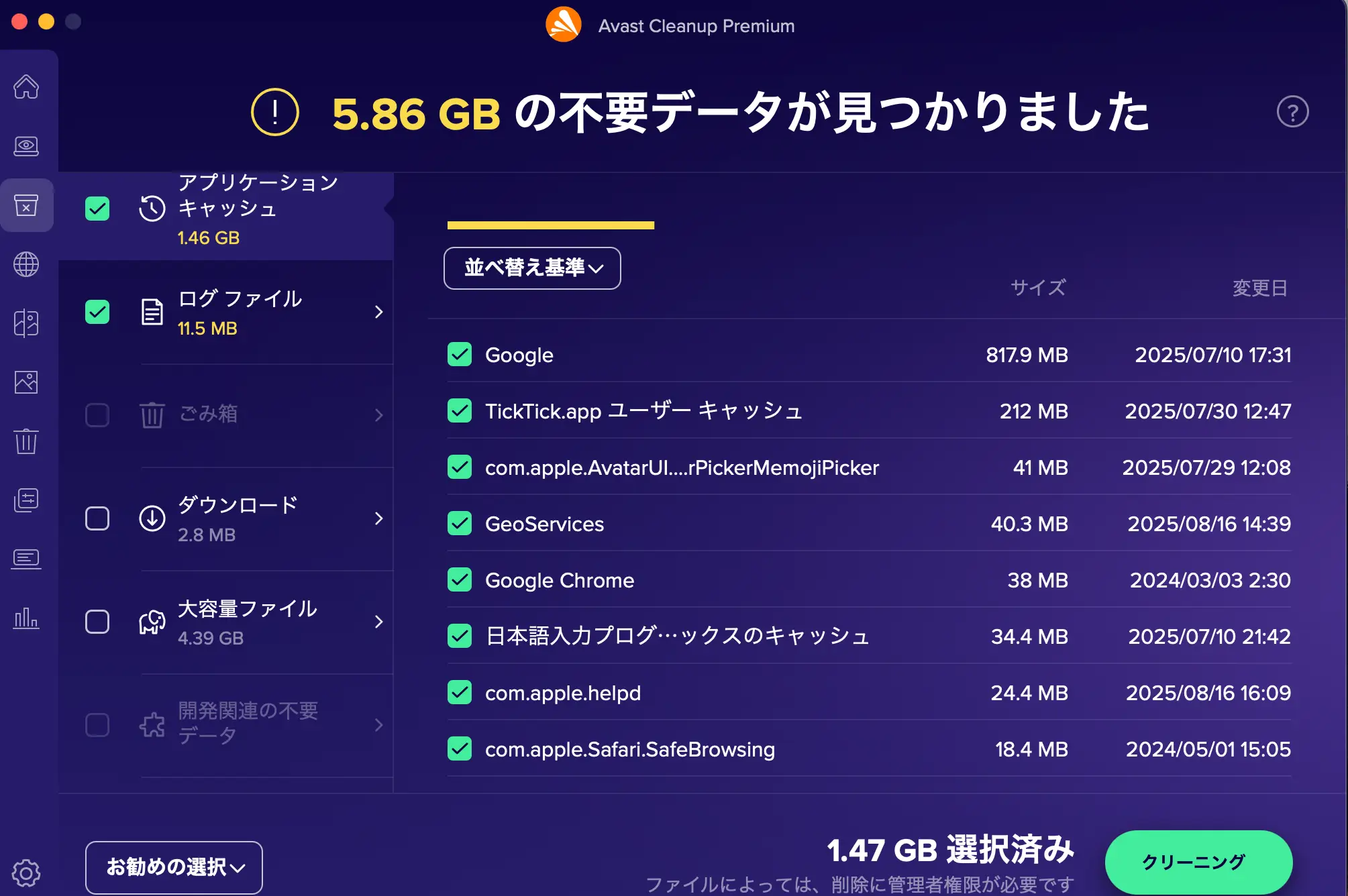Open settings gear at sidebar bottom
The height and width of the screenshot is (896, 1348).
(26, 873)
